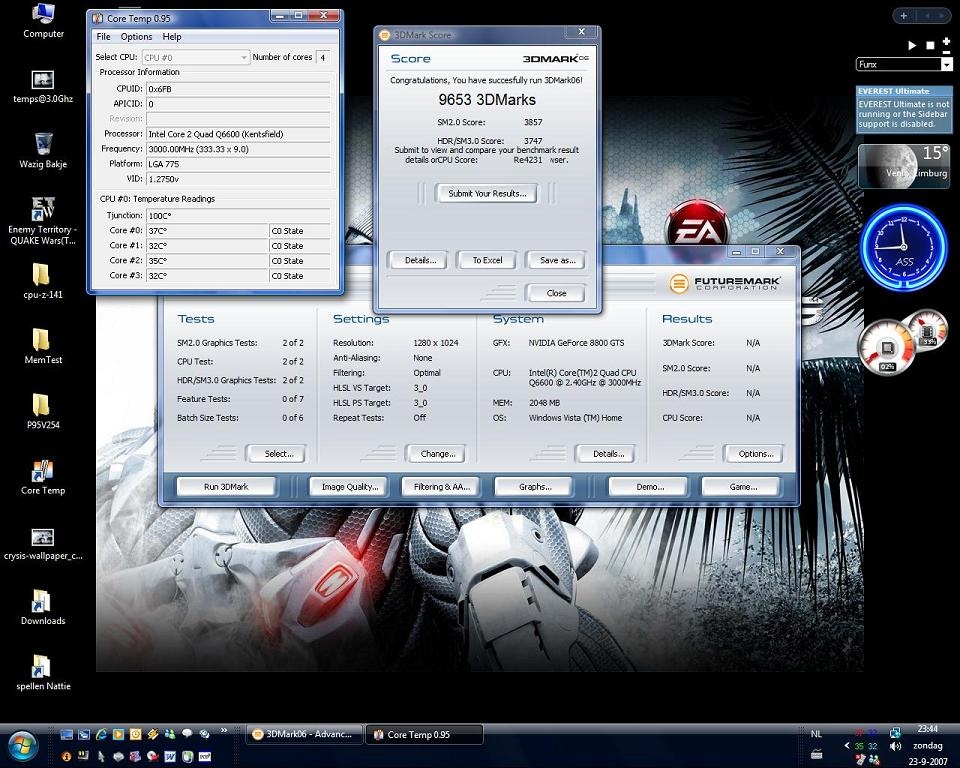Open the File menu in Core Temp
The image size is (960, 768).
pyautogui.click(x=103, y=37)
